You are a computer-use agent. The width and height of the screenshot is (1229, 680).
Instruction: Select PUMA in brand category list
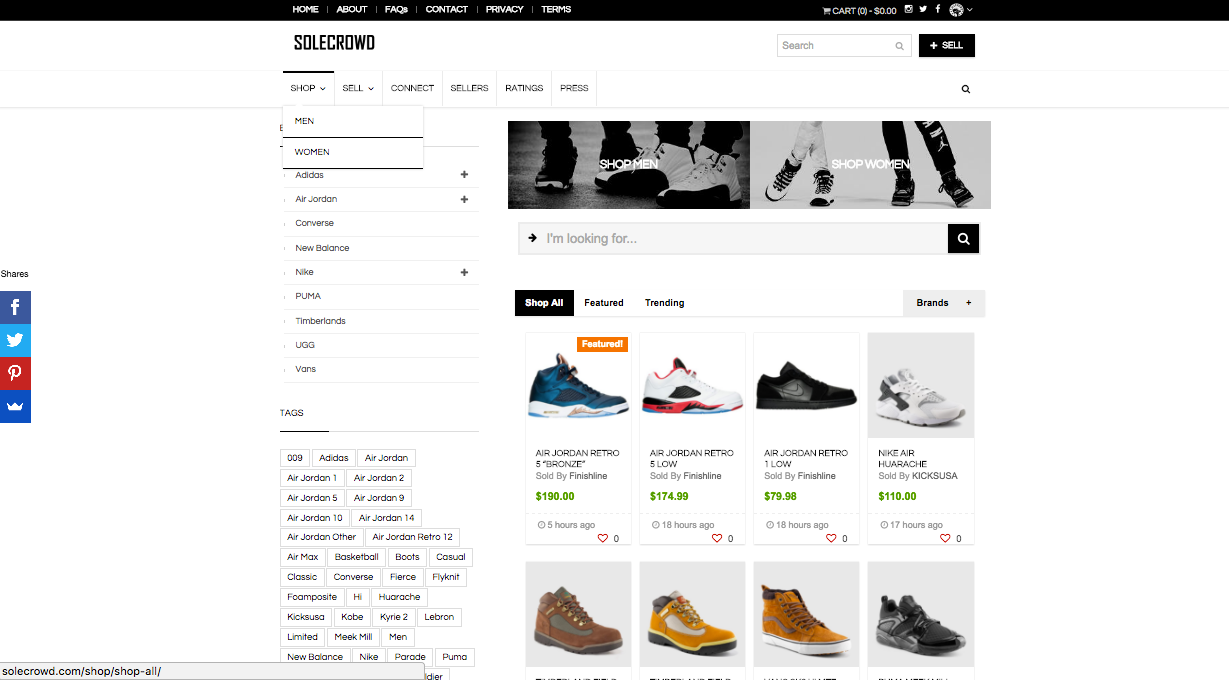(308, 296)
